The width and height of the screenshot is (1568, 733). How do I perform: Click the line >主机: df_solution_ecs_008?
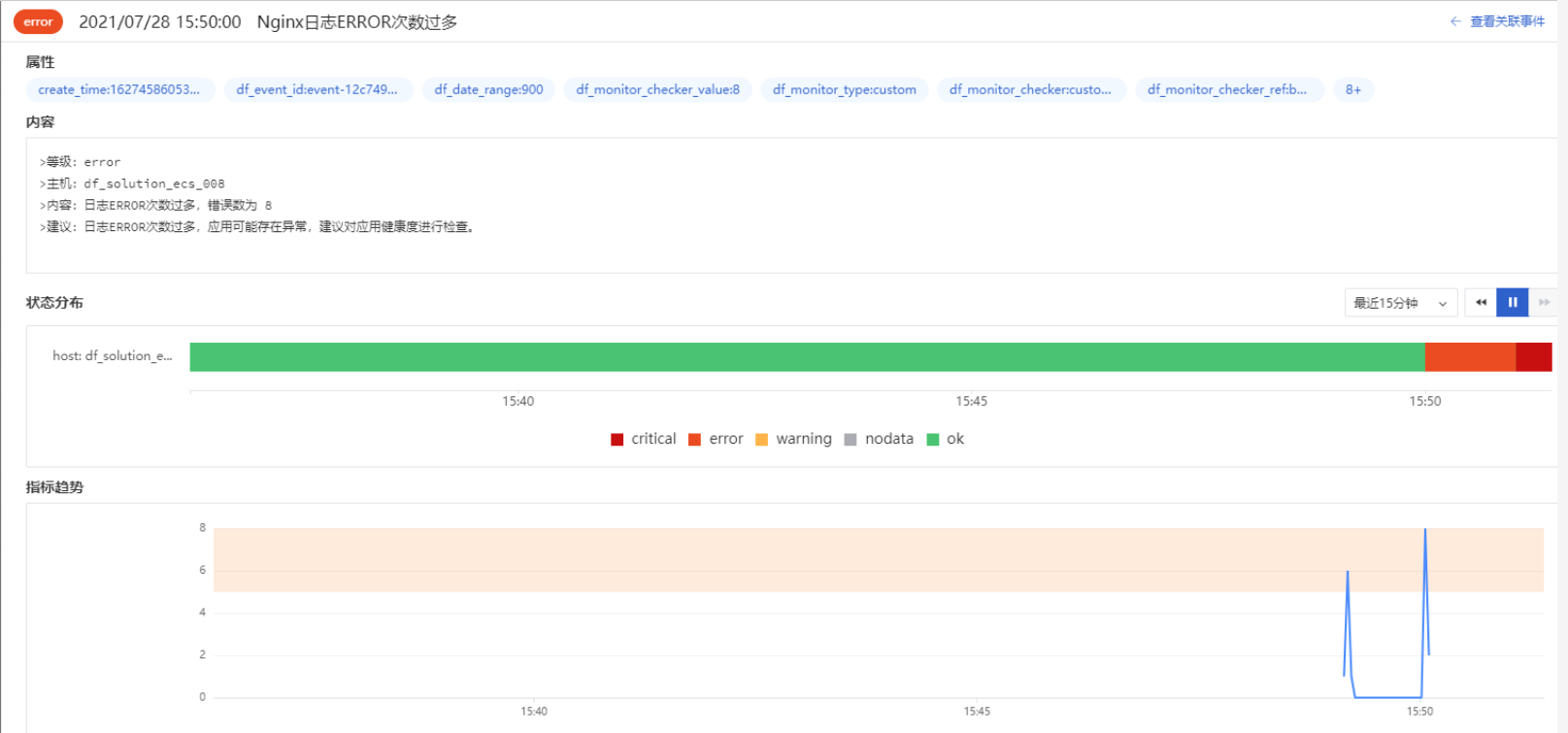(132, 183)
